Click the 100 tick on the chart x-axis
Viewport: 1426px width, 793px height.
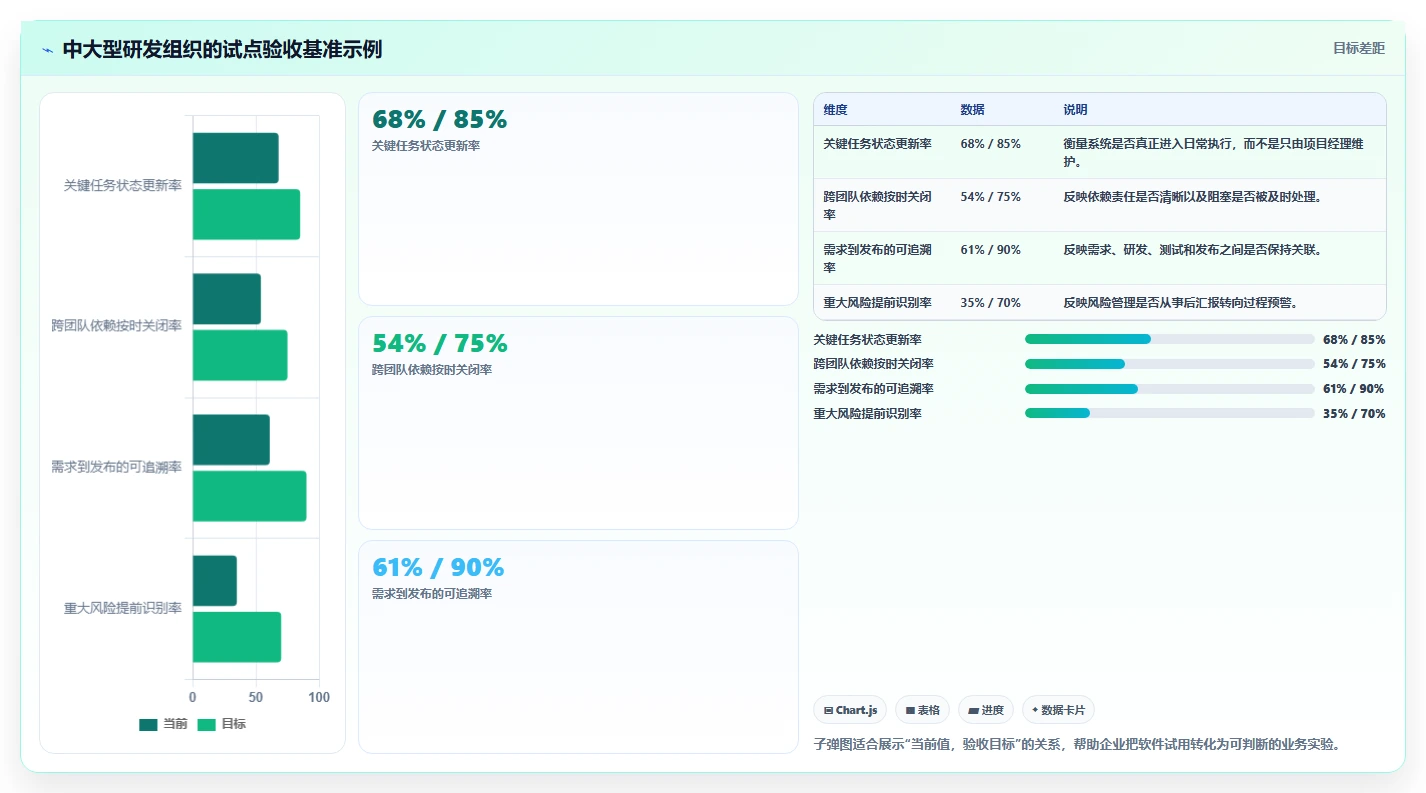[x=318, y=697]
